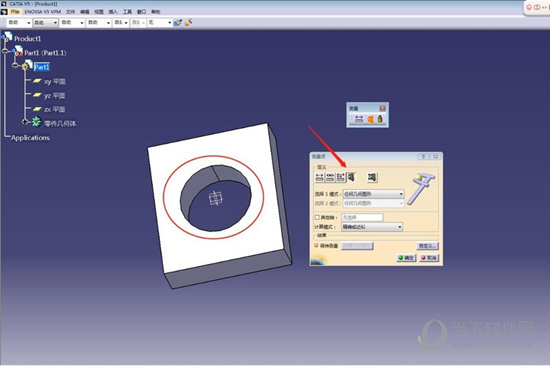Select first measure mode icon in dialog
The height and width of the screenshot is (366, 550).
click(319, 177)
